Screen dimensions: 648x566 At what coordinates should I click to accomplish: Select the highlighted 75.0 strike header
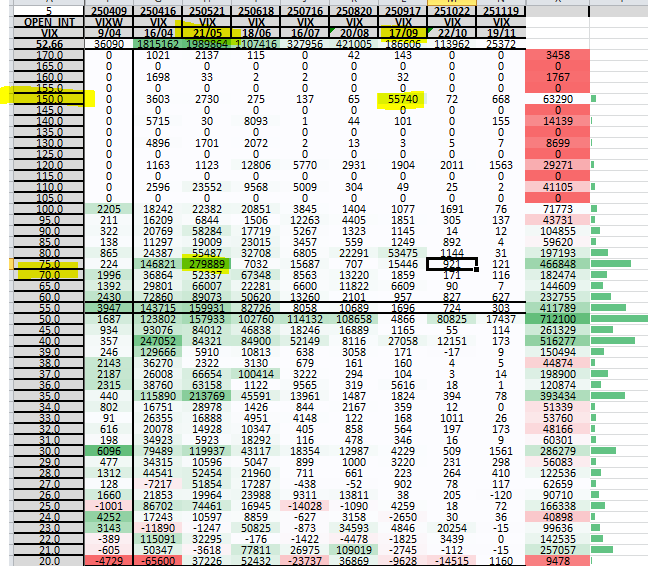point(49,264)
